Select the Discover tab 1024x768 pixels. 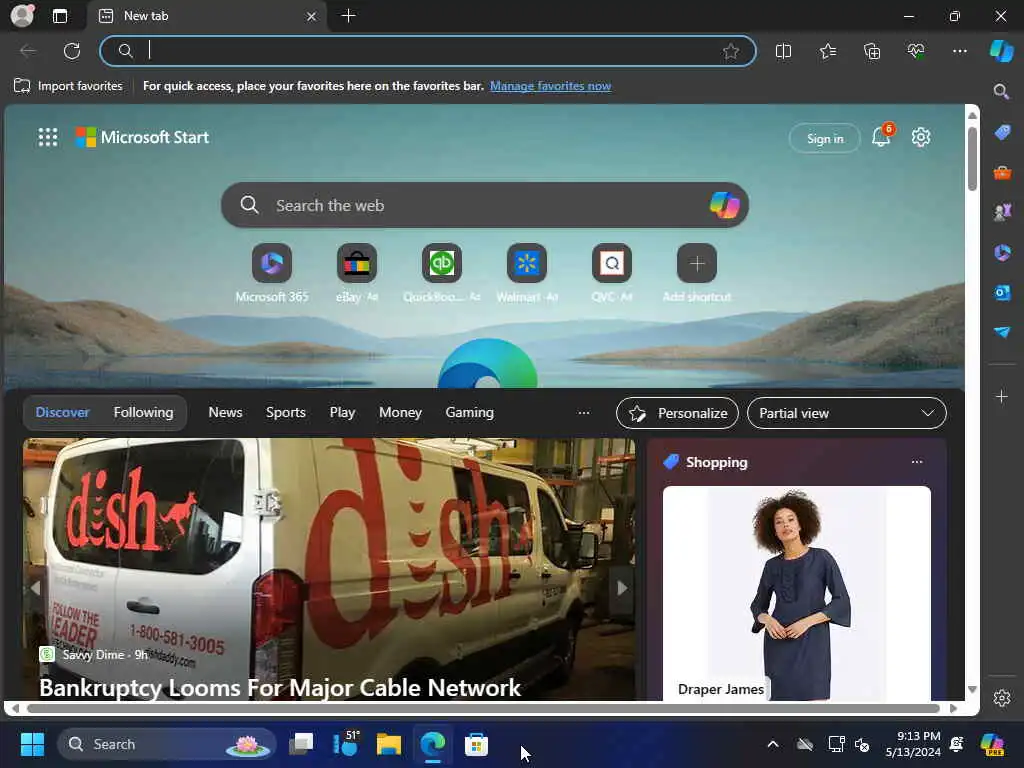tap(63, 412)
